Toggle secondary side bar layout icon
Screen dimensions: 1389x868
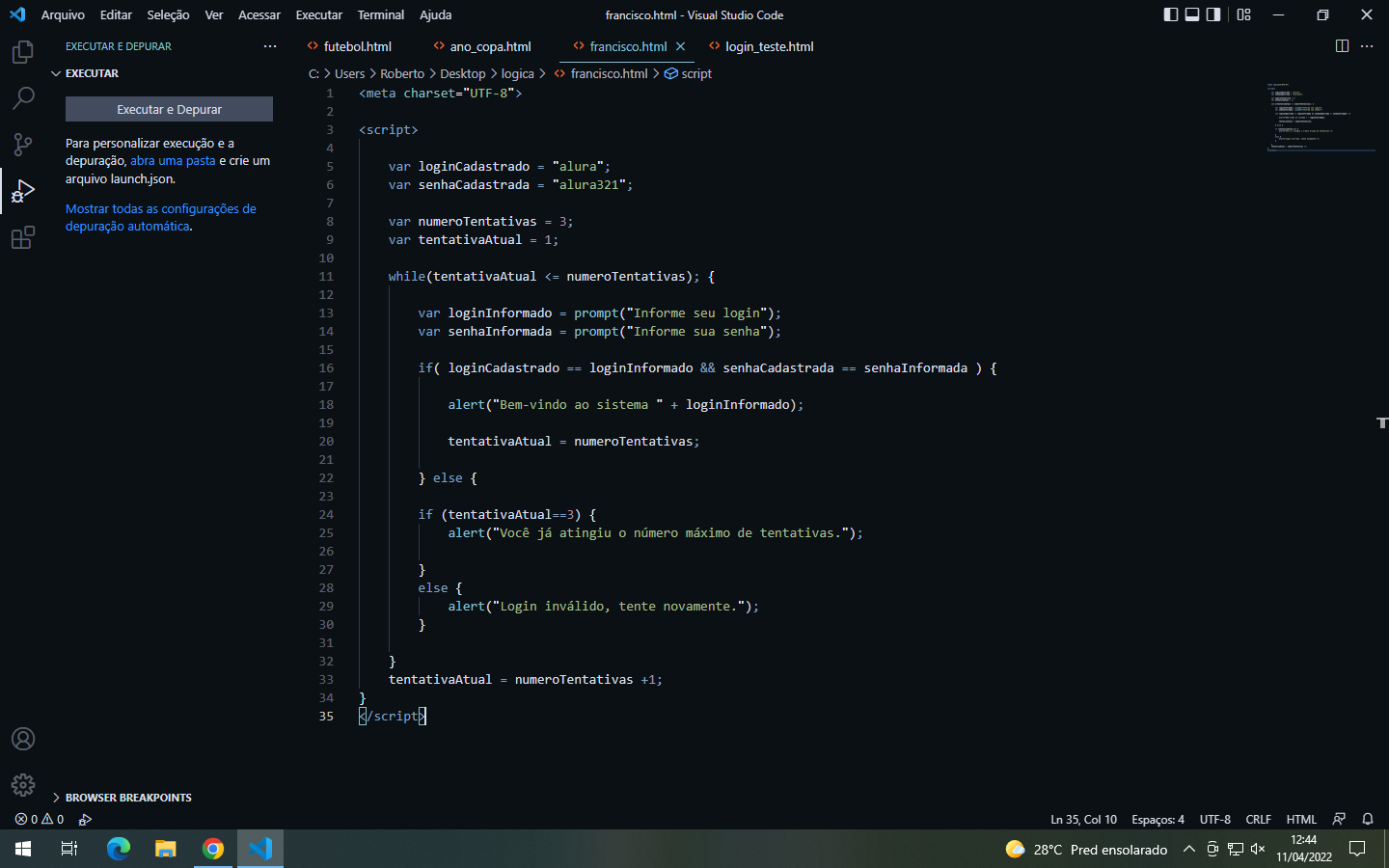pyautogui.click(x=1213, y=14)
